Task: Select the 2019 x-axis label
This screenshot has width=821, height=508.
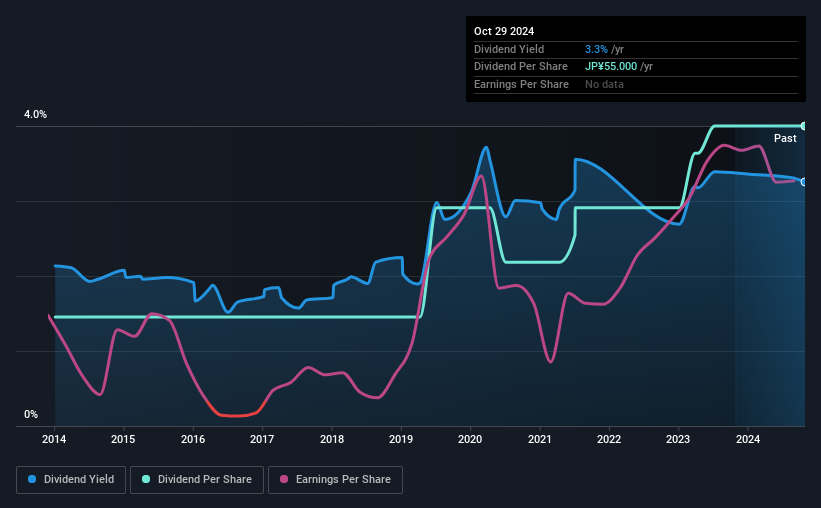Action: coord(401,439)
